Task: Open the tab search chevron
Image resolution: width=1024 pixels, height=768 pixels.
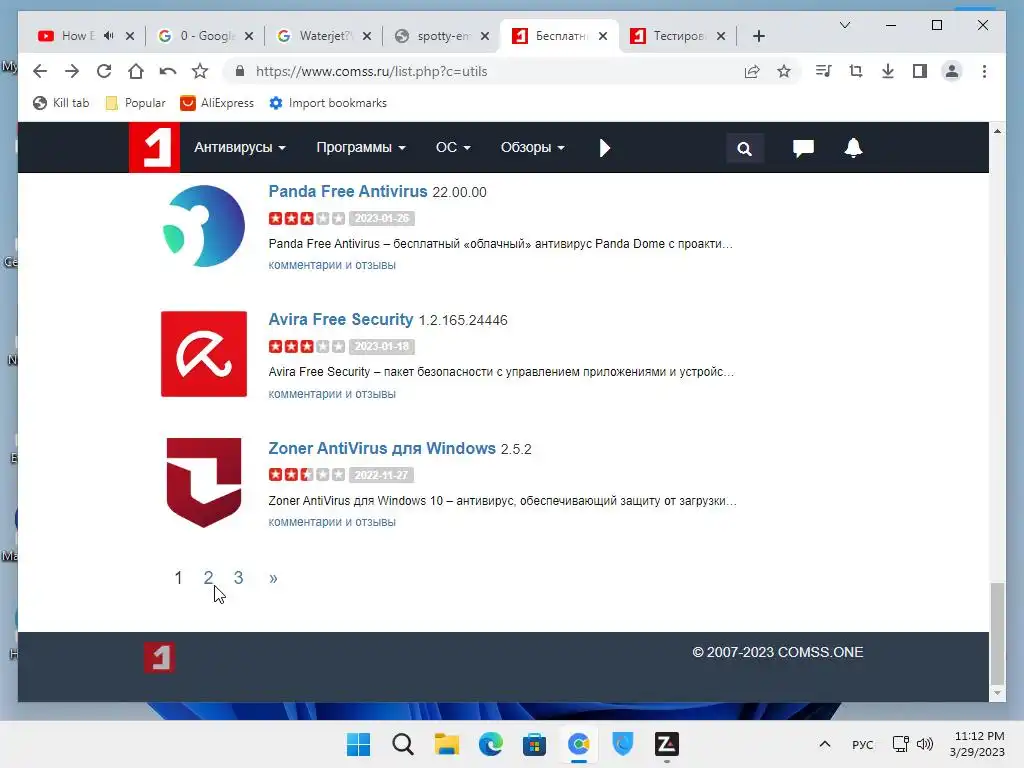Action: 844,25
